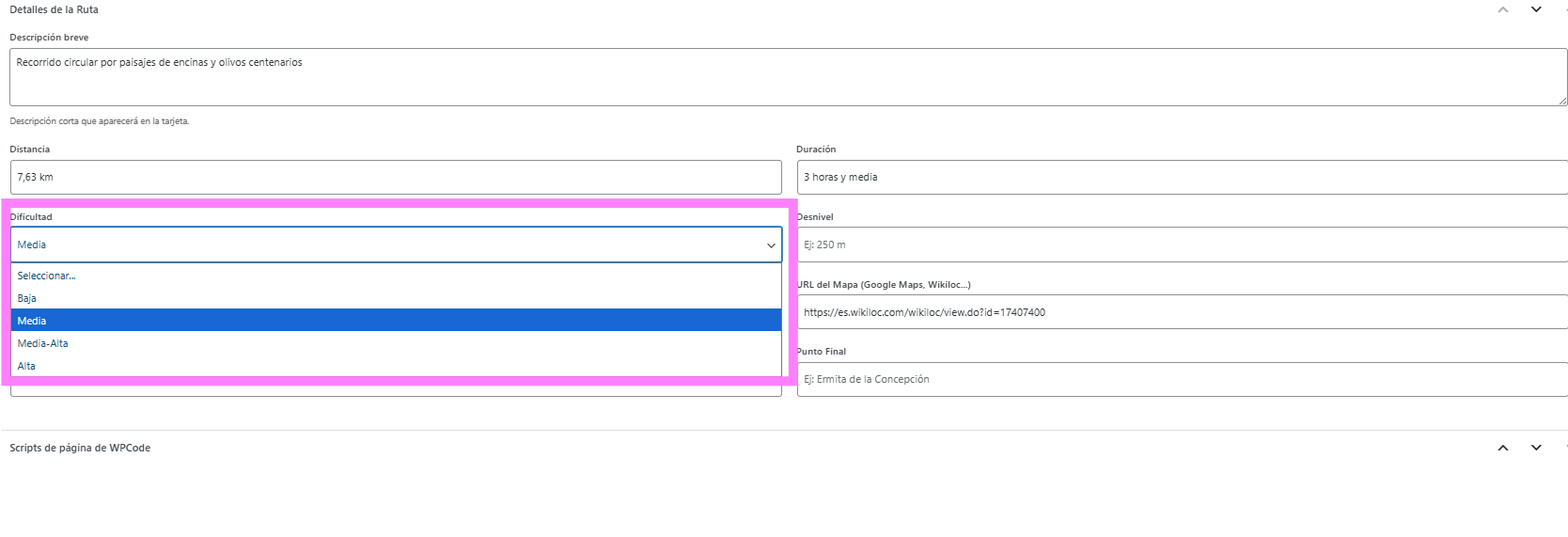Choose 'Alta' from the difficulty list

click(26, 366)
